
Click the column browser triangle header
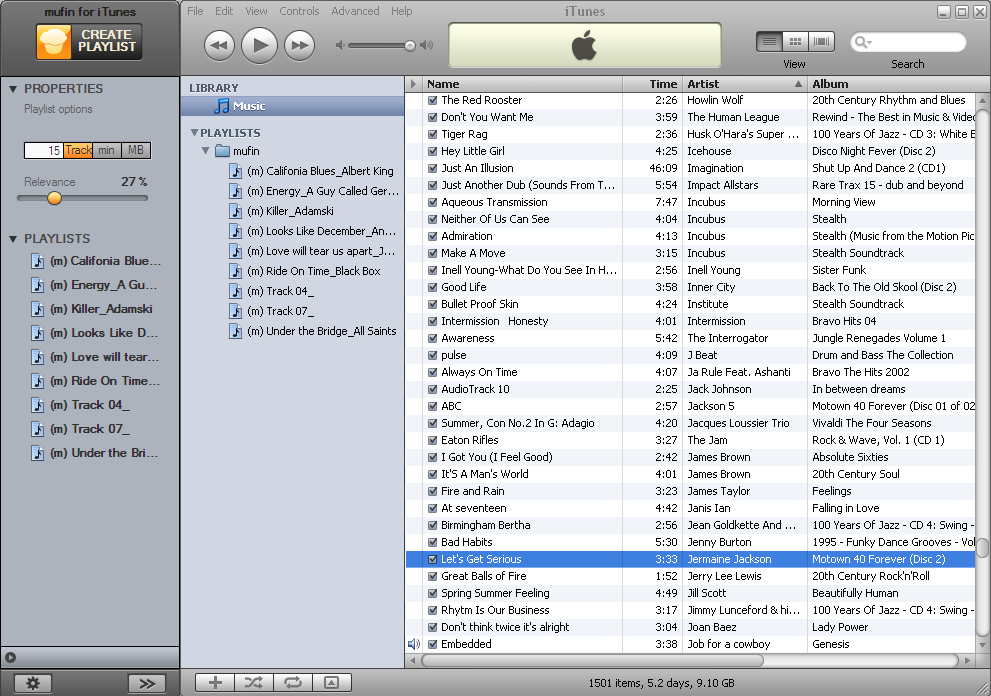tap(413, 84)
